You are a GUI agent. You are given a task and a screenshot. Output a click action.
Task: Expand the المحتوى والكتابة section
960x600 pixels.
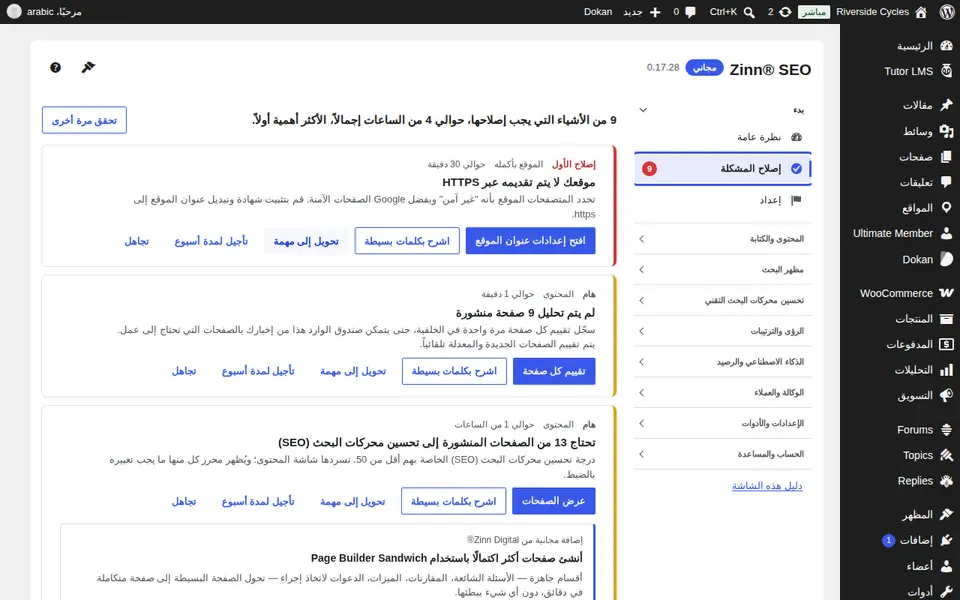(x=723, y=239)
